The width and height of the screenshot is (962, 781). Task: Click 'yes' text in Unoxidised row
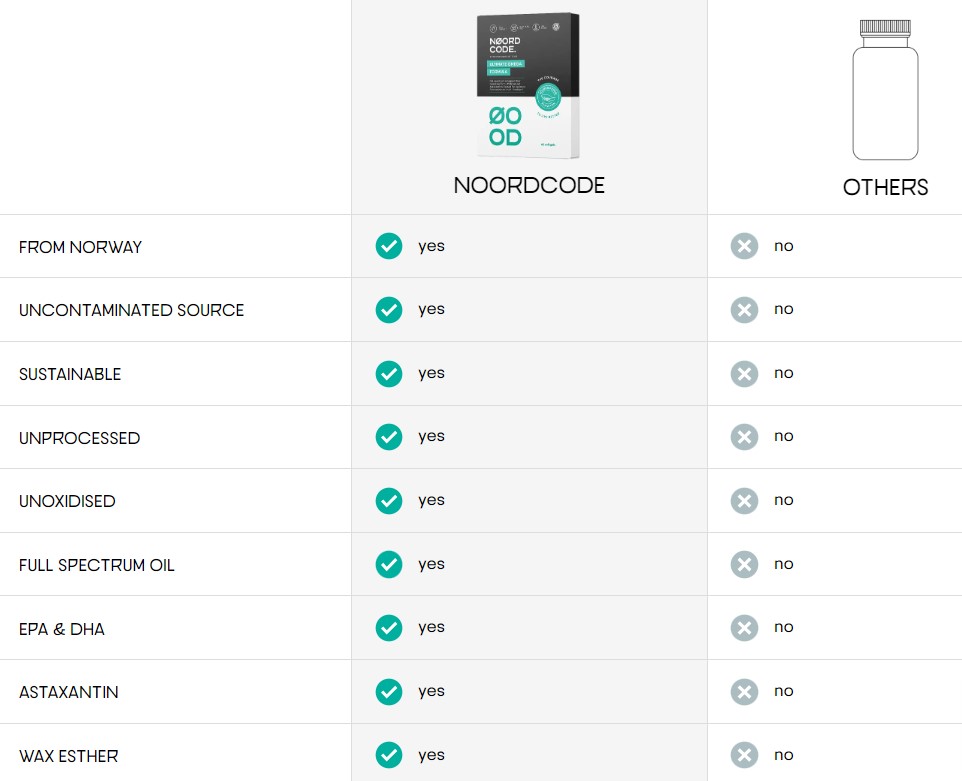click(431, 501)
